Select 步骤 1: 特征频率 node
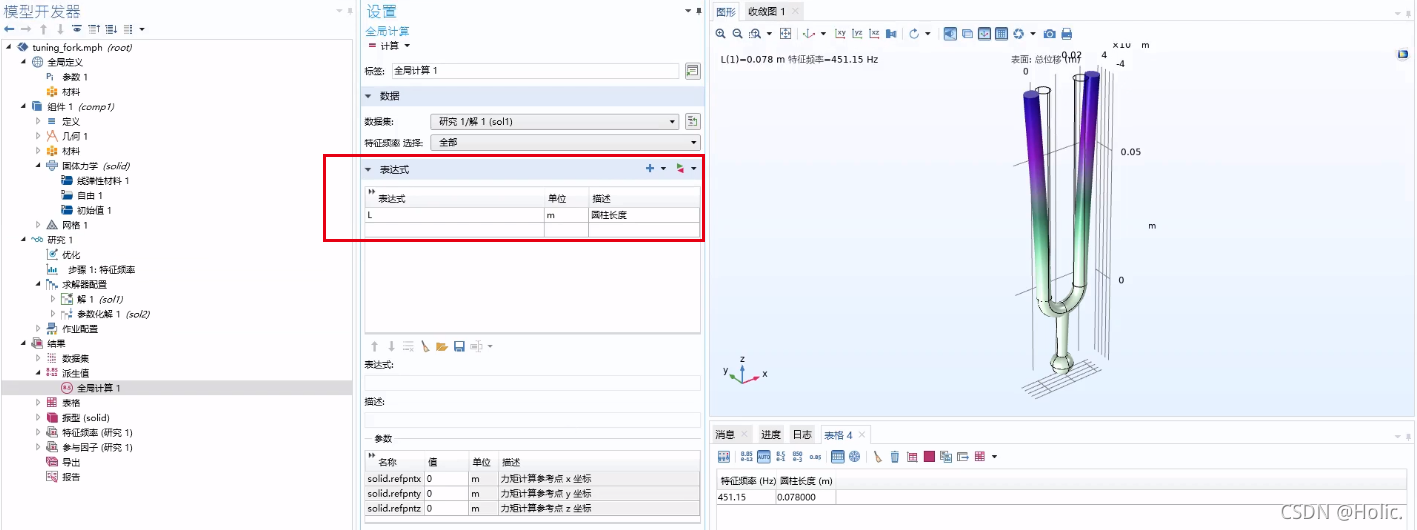The image size is (1417, 530). pyautogui.click(x=101, y=270)
